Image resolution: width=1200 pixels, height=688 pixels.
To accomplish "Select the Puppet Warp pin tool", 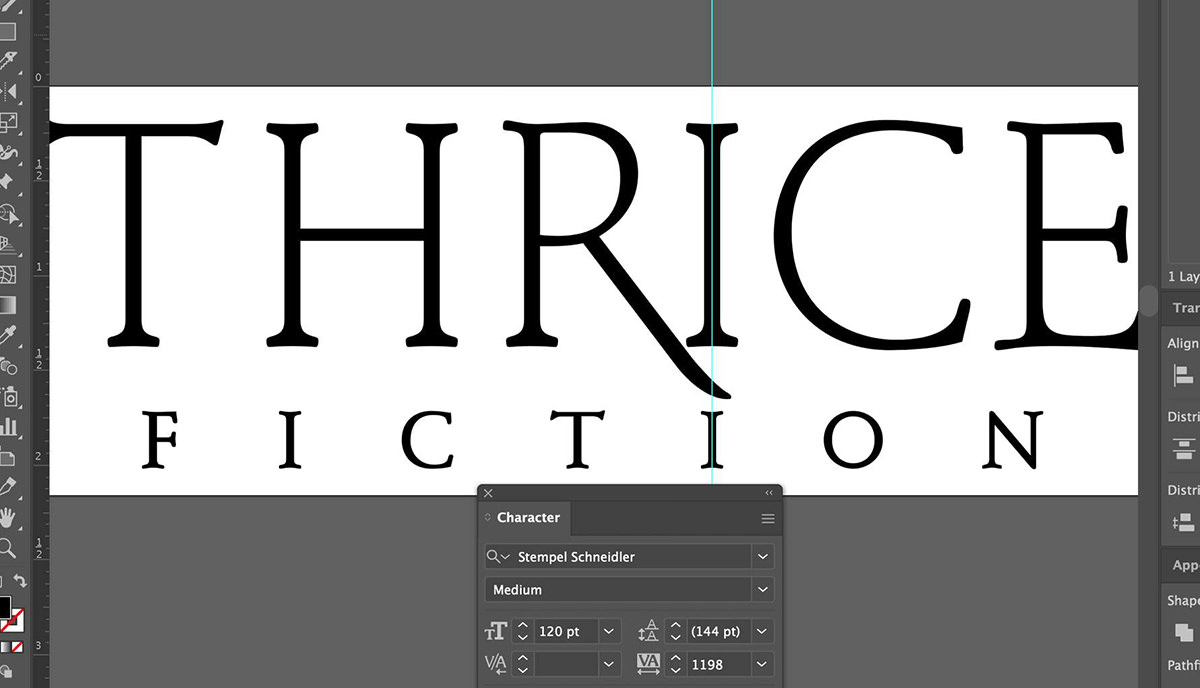I will pyautogui.click(x=7, y=183).
